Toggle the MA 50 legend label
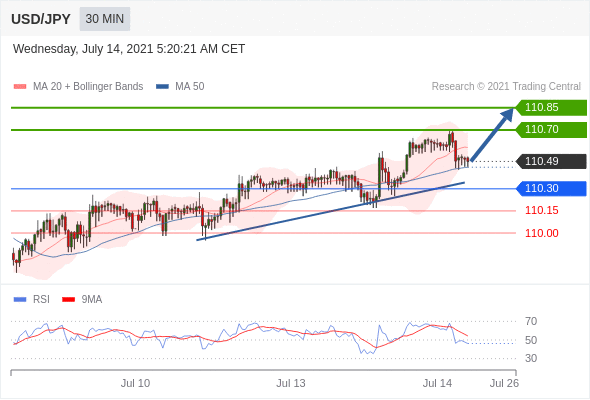Viewport: 590px width, 400px height. 190,87
